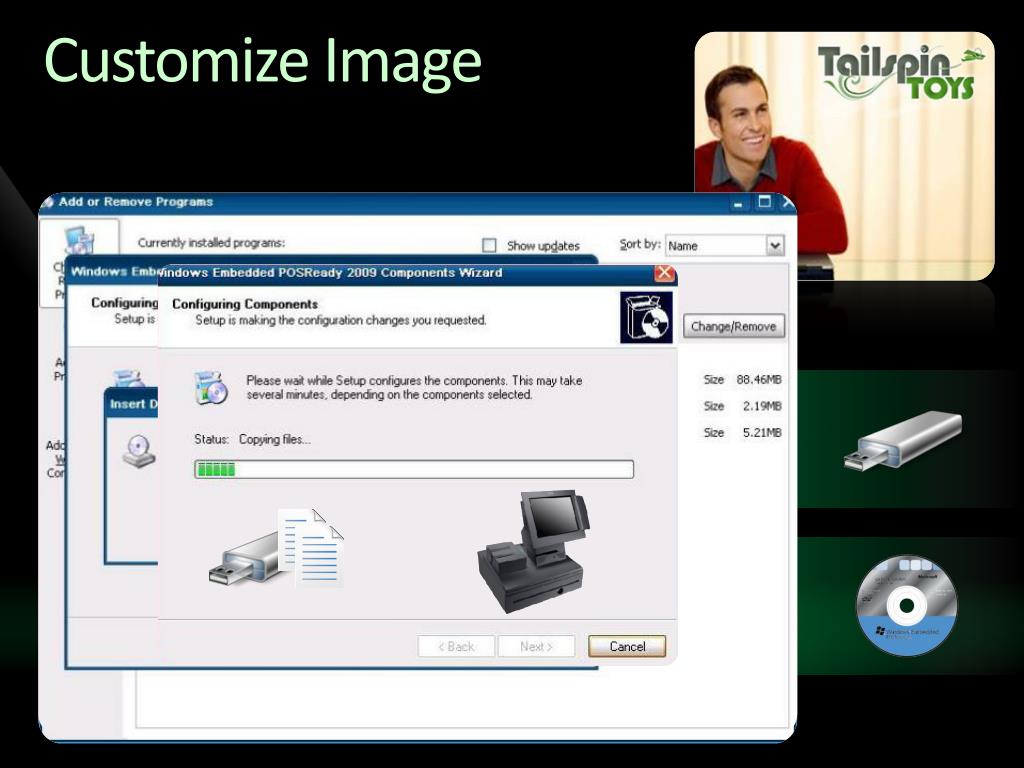The height and width of the screenshot is (768, 1024).
Task: Click Change/Remove in Add or Remove Programs
Action: tap(733, 327)
